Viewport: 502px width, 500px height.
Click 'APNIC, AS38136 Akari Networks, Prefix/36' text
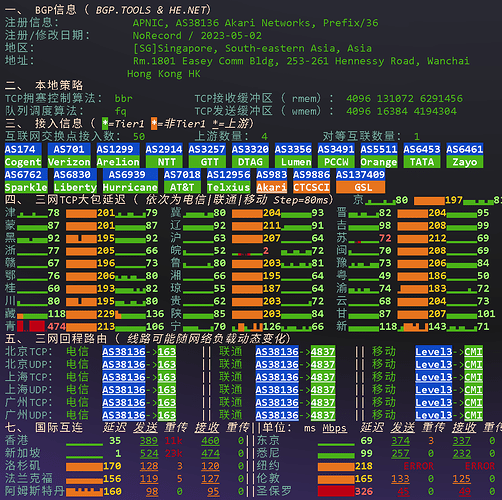click(x=255, y=23)
